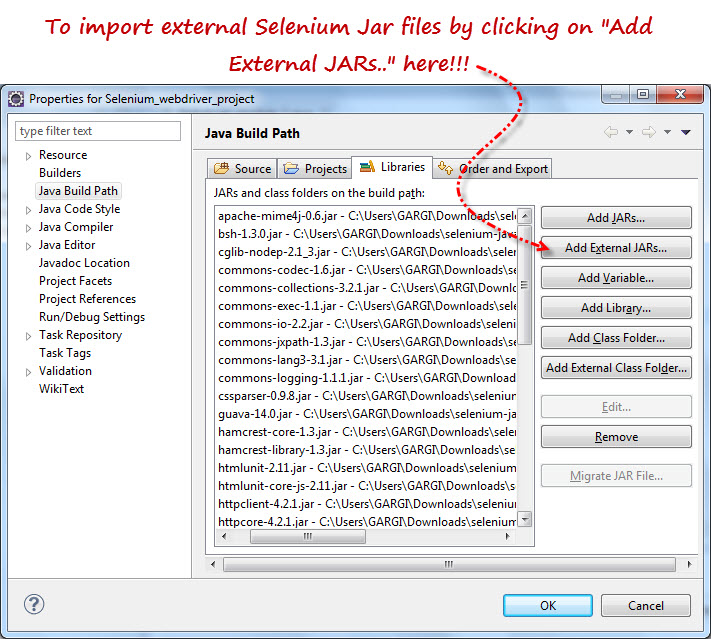The width and height of the screenshot is (711, 639).
Task: Click Add External Class Folder... button
Action: [616, 367]
